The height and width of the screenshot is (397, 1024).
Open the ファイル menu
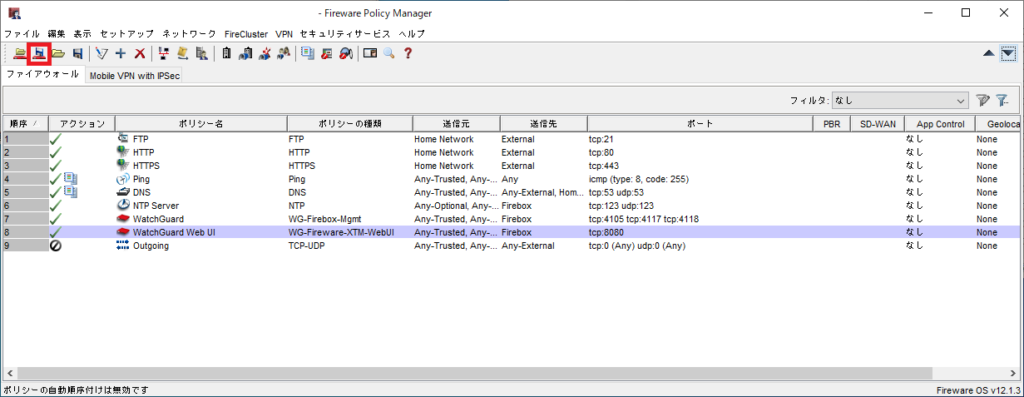coord(22,34)
